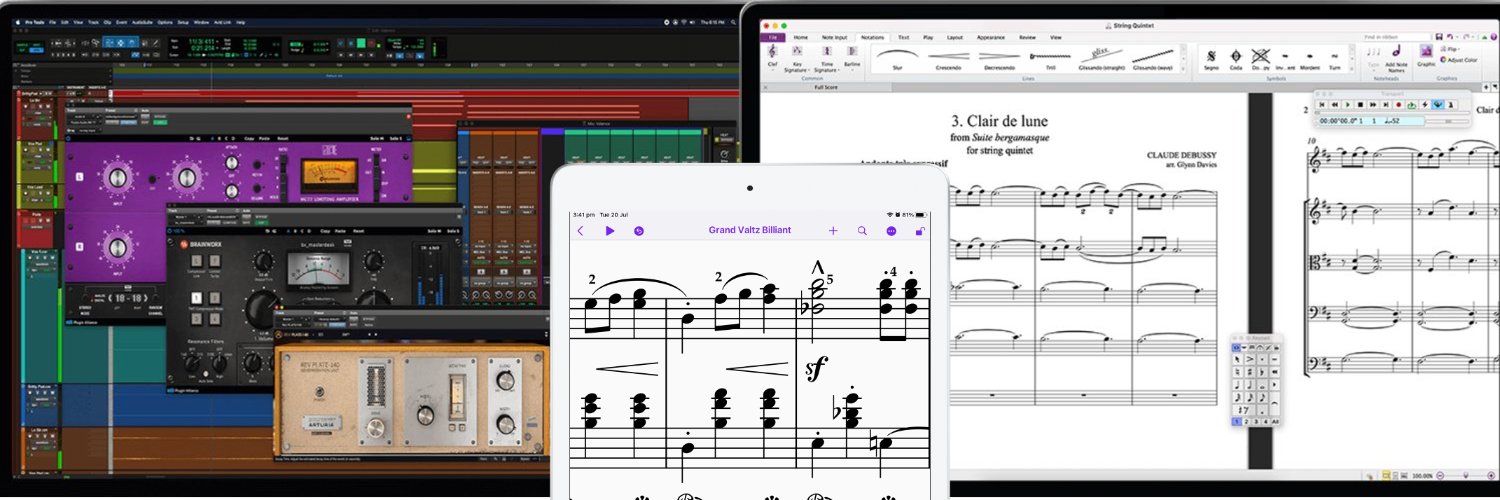This screenshot has width=1500, height=500.
Task: Click the Find in ribbon search field
Action: pos(1396,37)
